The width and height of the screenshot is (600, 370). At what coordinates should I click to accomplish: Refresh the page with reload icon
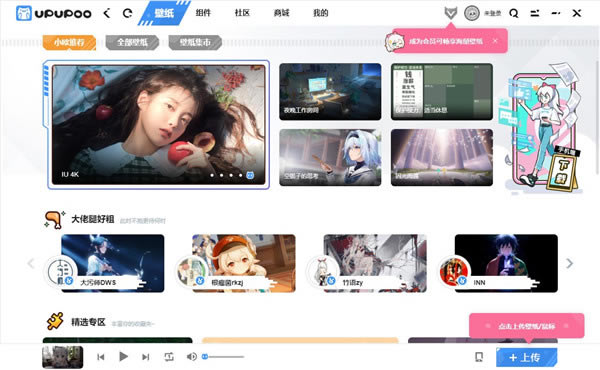[x=127, y=13]
